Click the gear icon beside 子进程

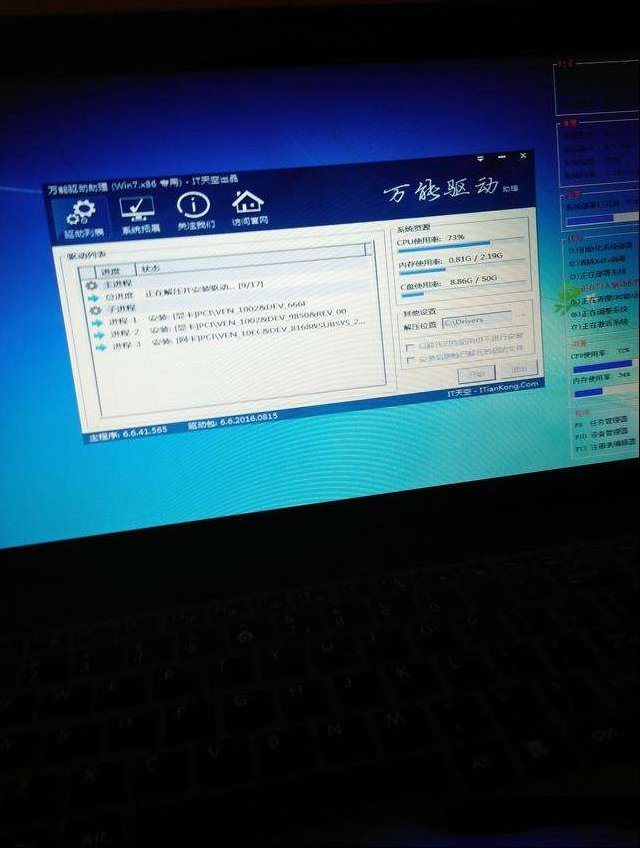pos(95,310)
